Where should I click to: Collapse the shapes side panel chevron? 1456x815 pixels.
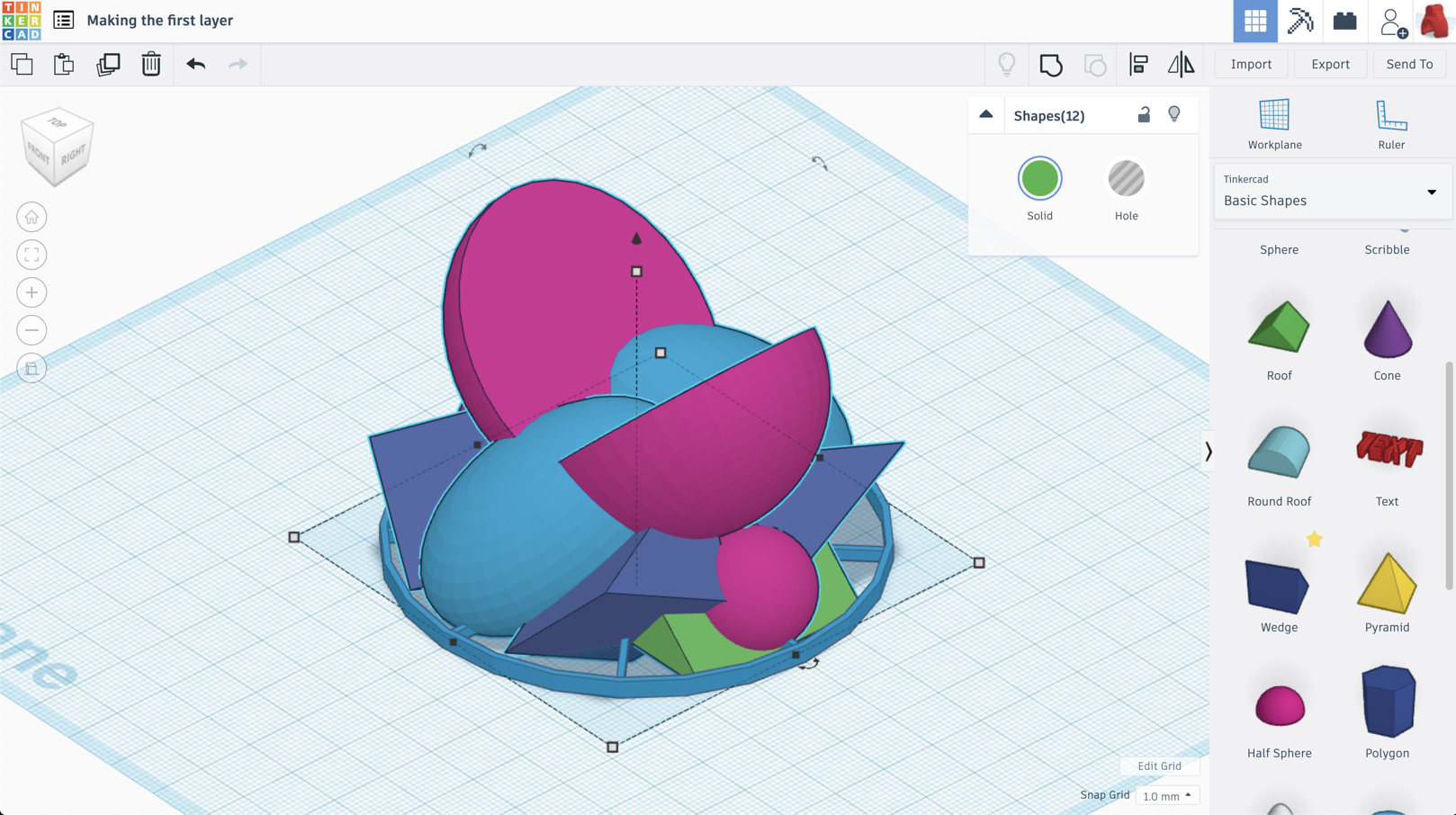coord(1208,452)
